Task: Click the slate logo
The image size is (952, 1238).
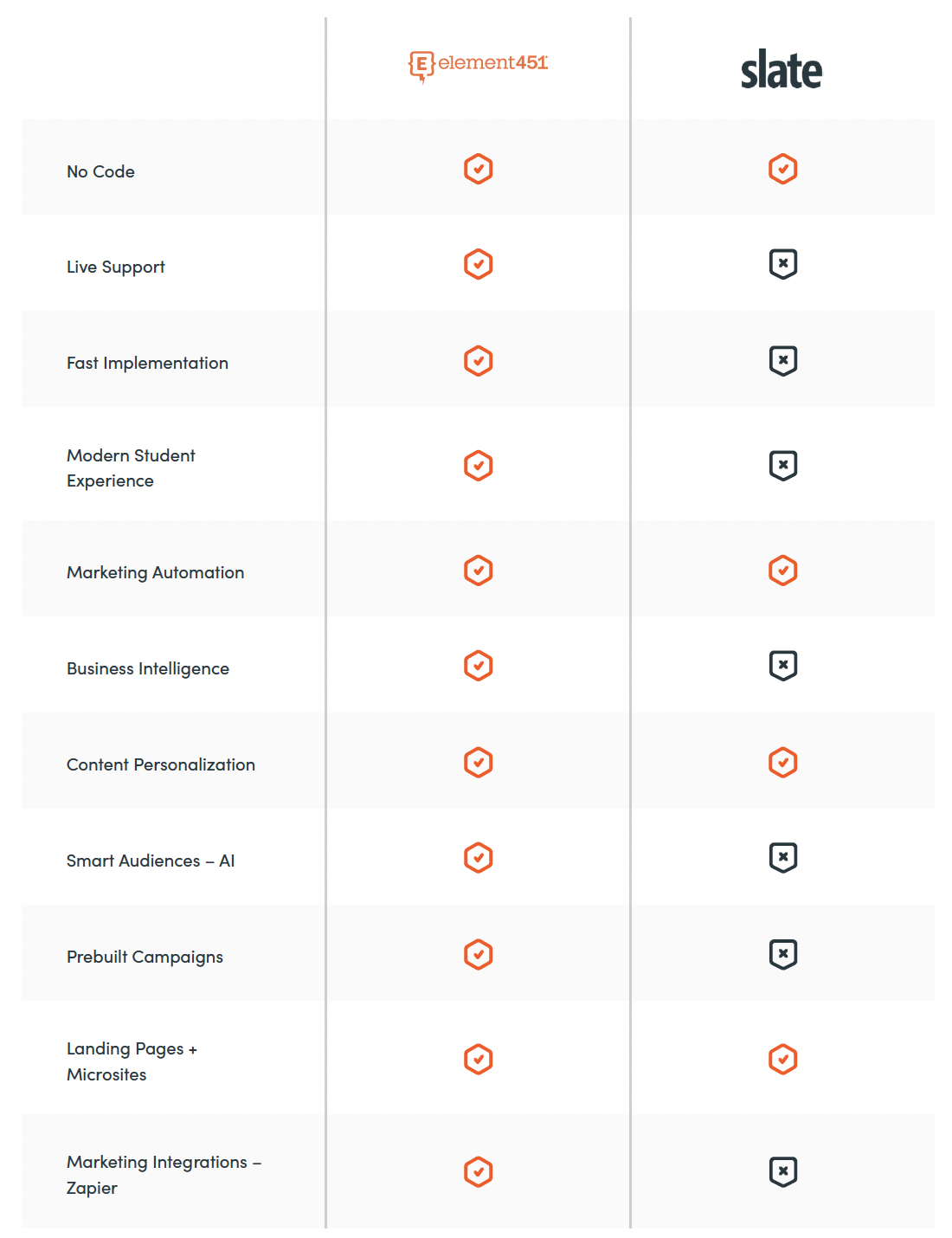Action: 782,70
